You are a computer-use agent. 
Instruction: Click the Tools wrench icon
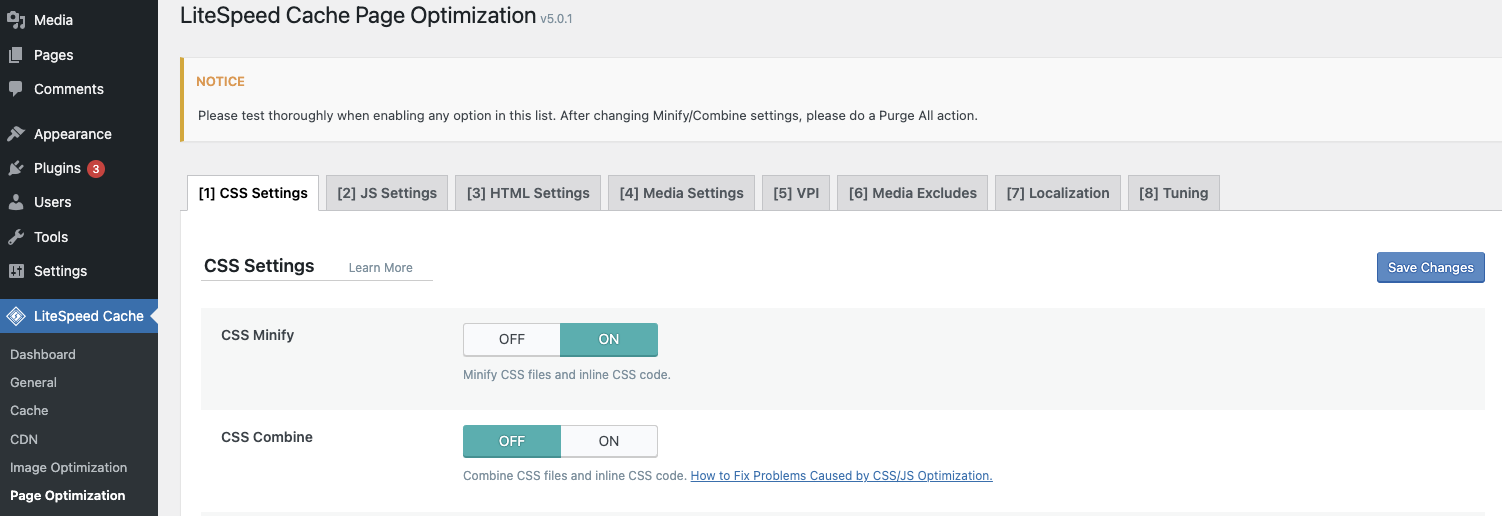(x=16, y=237)
